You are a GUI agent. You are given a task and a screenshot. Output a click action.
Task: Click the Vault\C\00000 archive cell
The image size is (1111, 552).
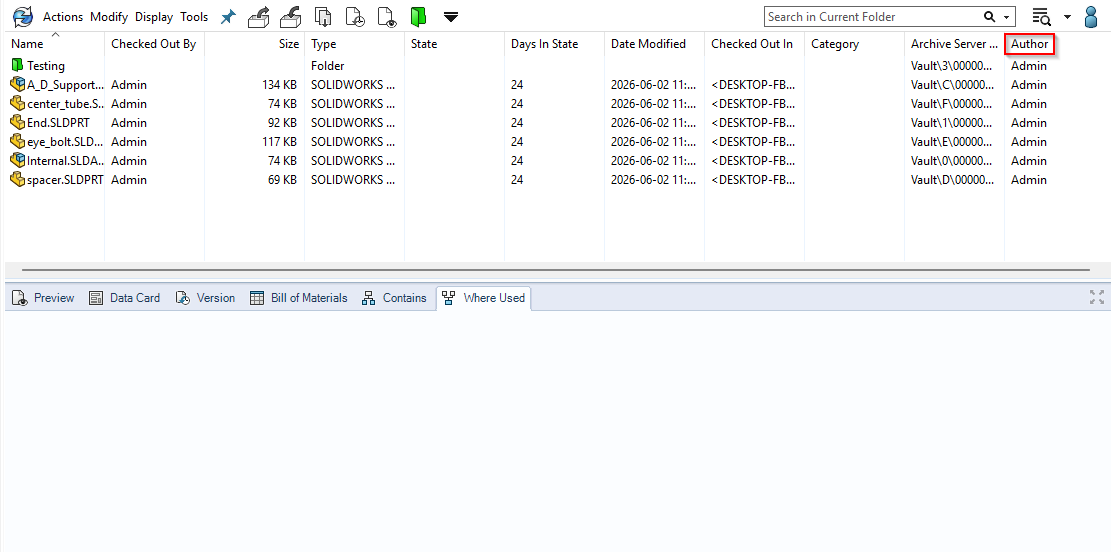point(954,85)
